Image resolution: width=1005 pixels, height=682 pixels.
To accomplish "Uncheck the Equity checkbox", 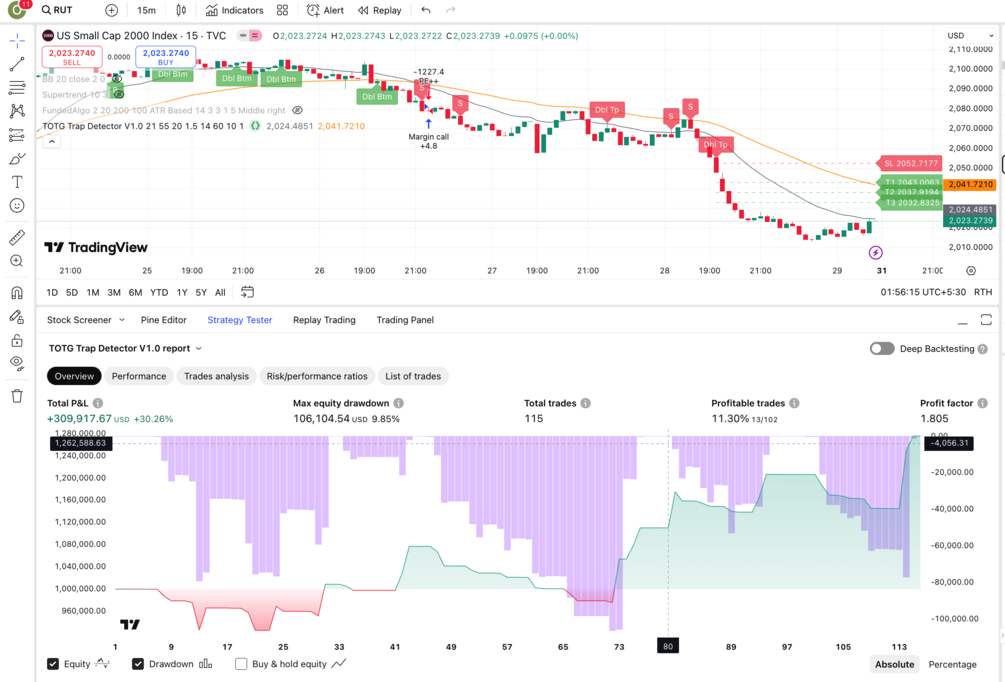I will 53,664.
